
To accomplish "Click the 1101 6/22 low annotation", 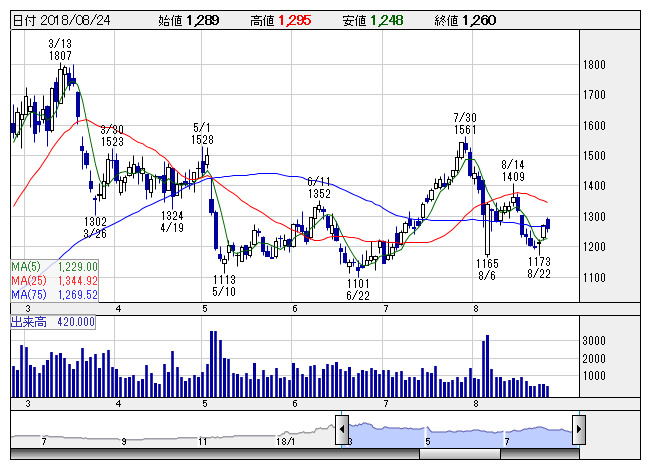I will pyautogui.click(x=359, y=290).
